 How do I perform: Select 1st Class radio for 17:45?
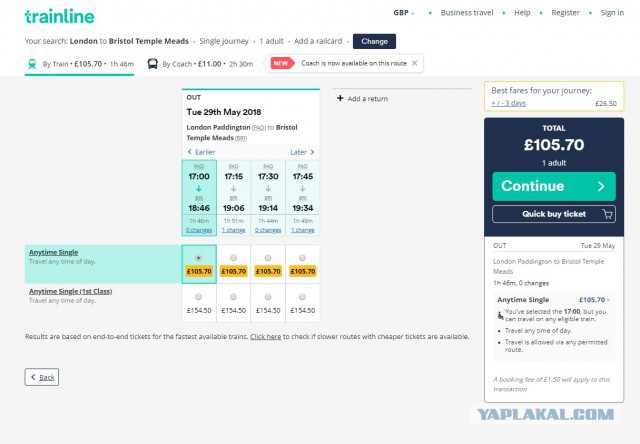point(302,297)
